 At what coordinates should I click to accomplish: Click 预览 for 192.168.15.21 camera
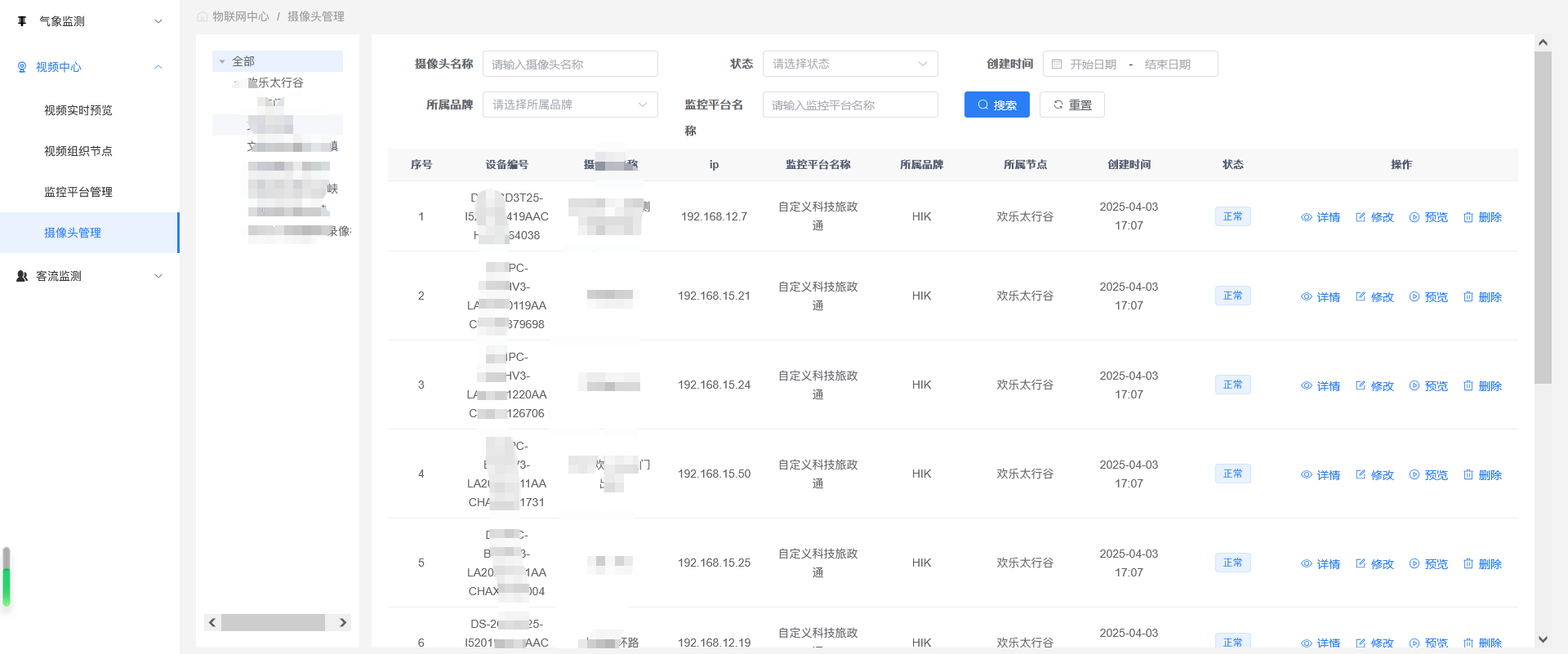pos(1428,297)
